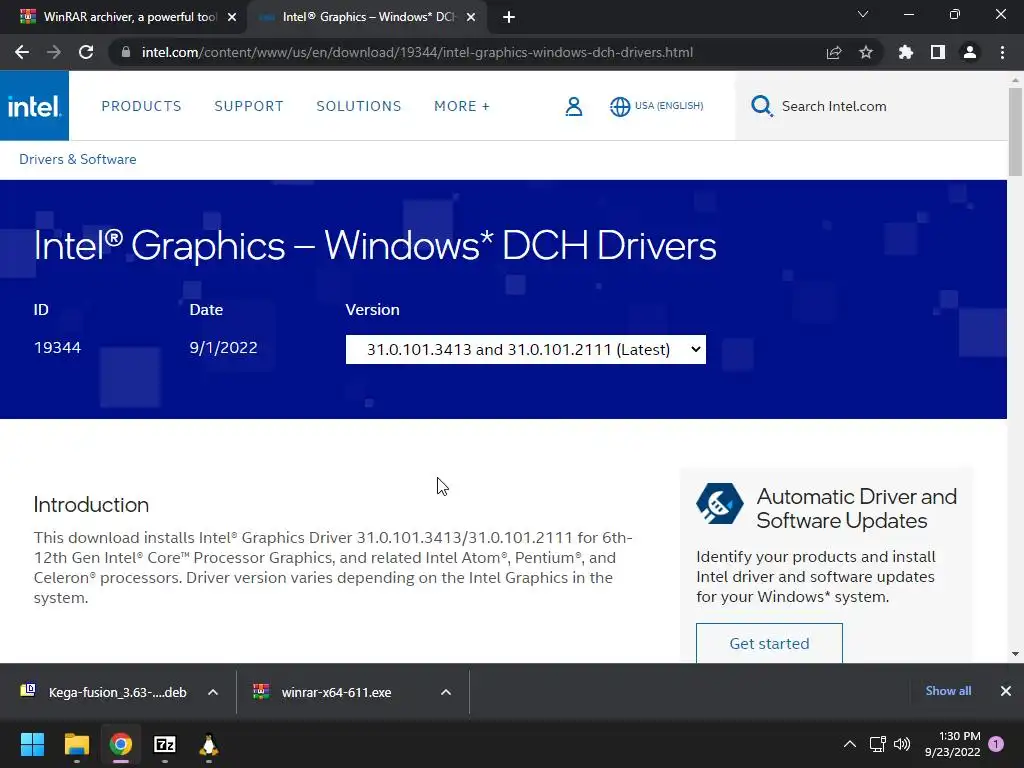Viewport: 1024px width, 768px height.
Task: Show all downloads
Action: (948, 691)
